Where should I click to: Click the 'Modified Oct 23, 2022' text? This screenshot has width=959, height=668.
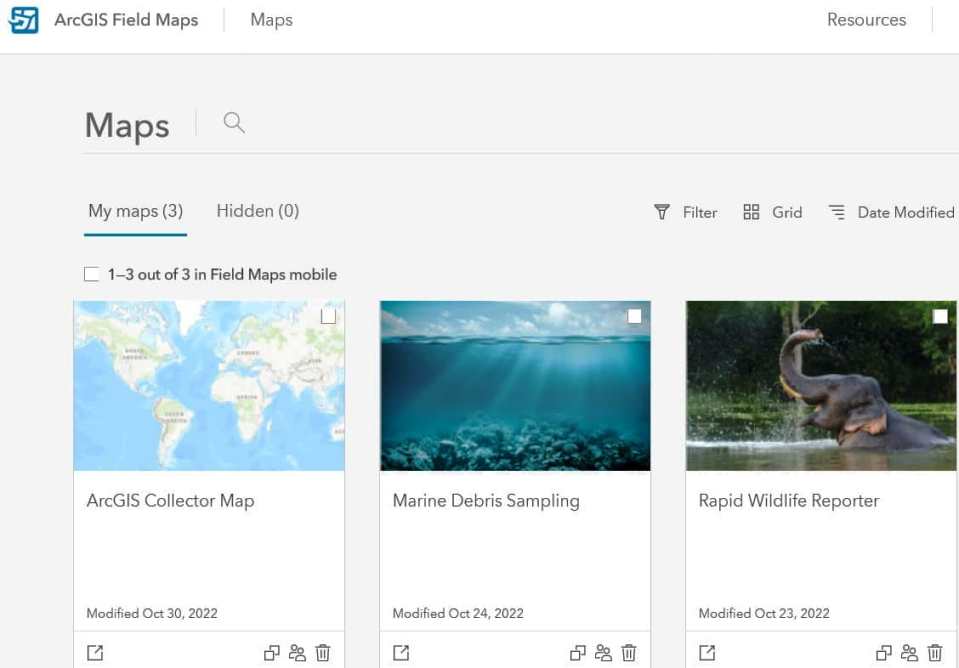pyautogui.click(x=764, y=613)
